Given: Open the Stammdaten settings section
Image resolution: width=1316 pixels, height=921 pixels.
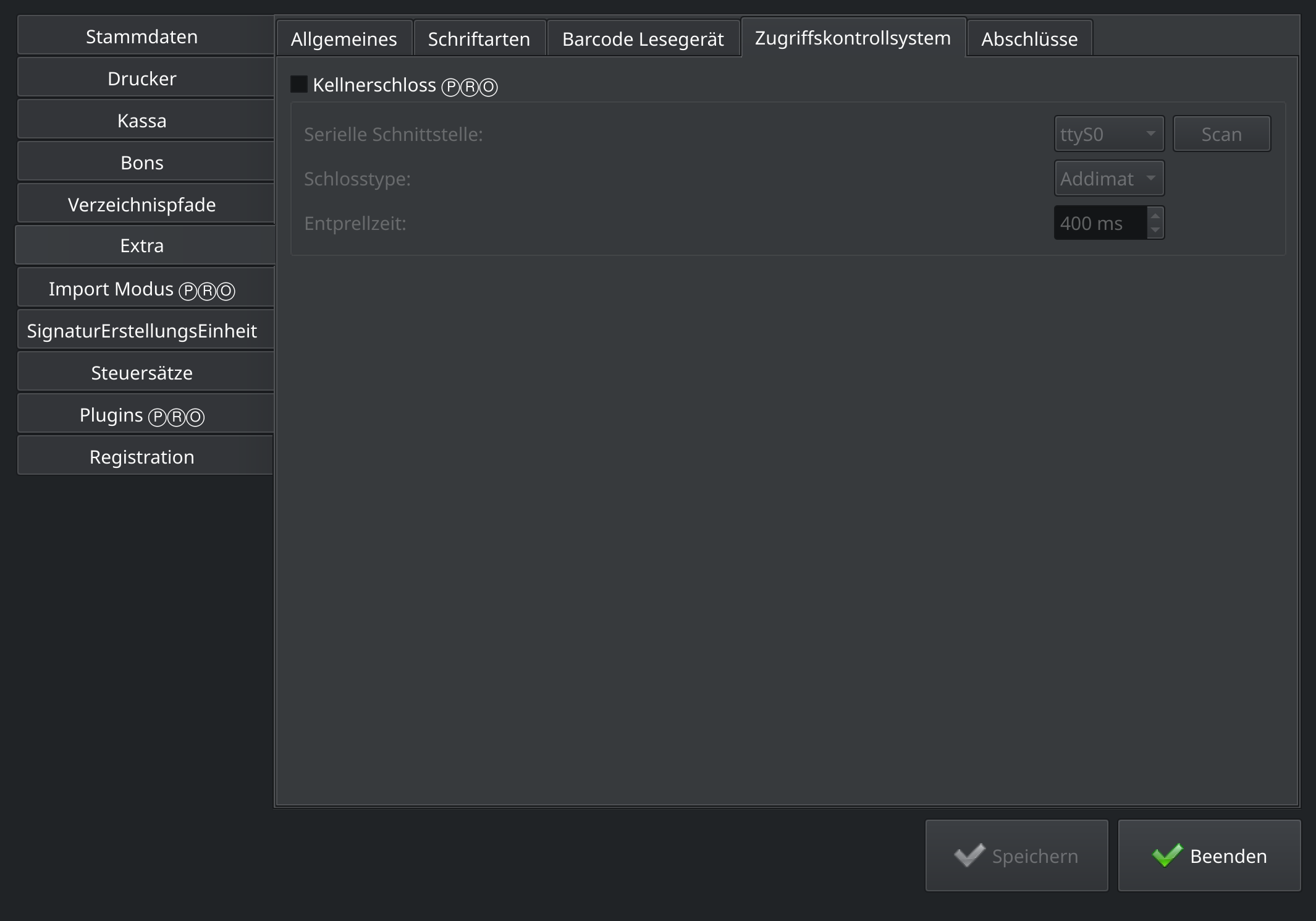Looking at the screenshot, I should [x=145, y=36].
